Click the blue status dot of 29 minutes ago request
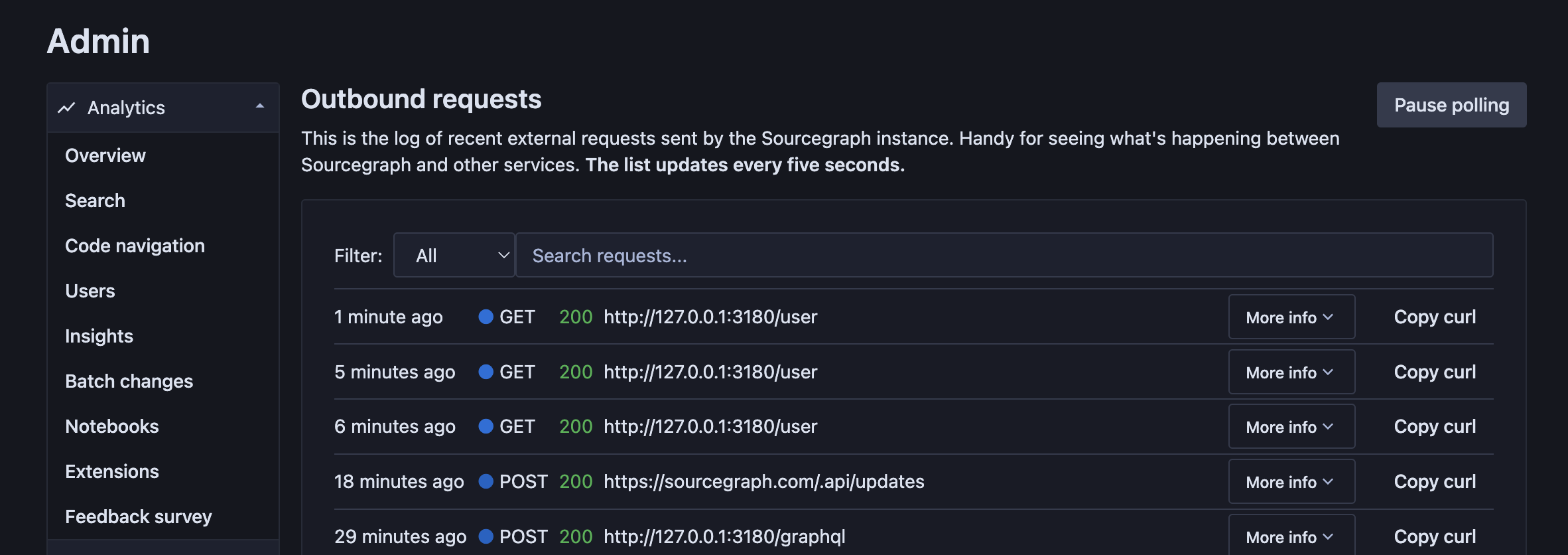This screenshot has width=1568, height=555. coord(486,536)
